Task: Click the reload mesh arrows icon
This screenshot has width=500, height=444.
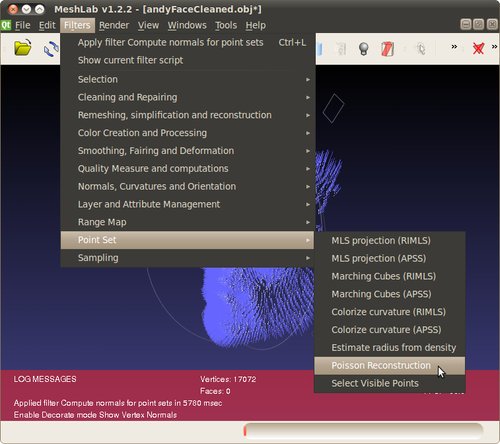Action: point(51,49)
